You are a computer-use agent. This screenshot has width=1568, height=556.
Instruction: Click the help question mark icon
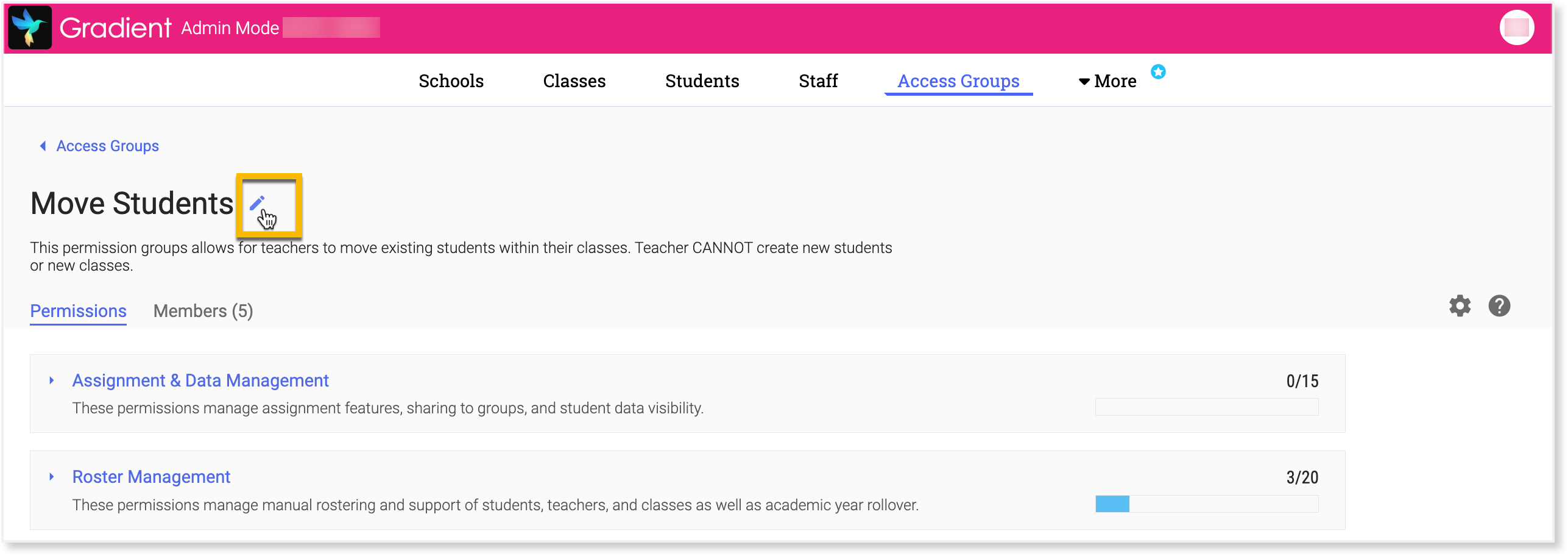coord(1499,306)
